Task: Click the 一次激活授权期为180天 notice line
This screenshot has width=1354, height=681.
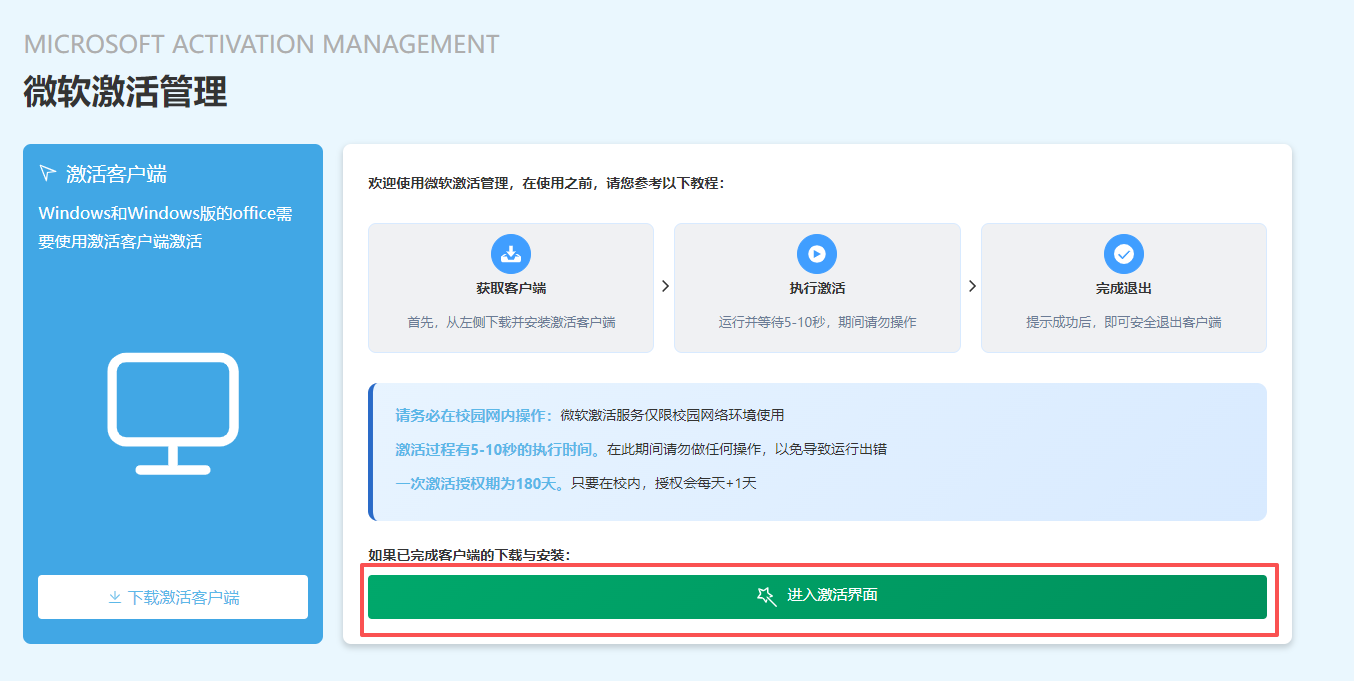Action: [576, 483]
